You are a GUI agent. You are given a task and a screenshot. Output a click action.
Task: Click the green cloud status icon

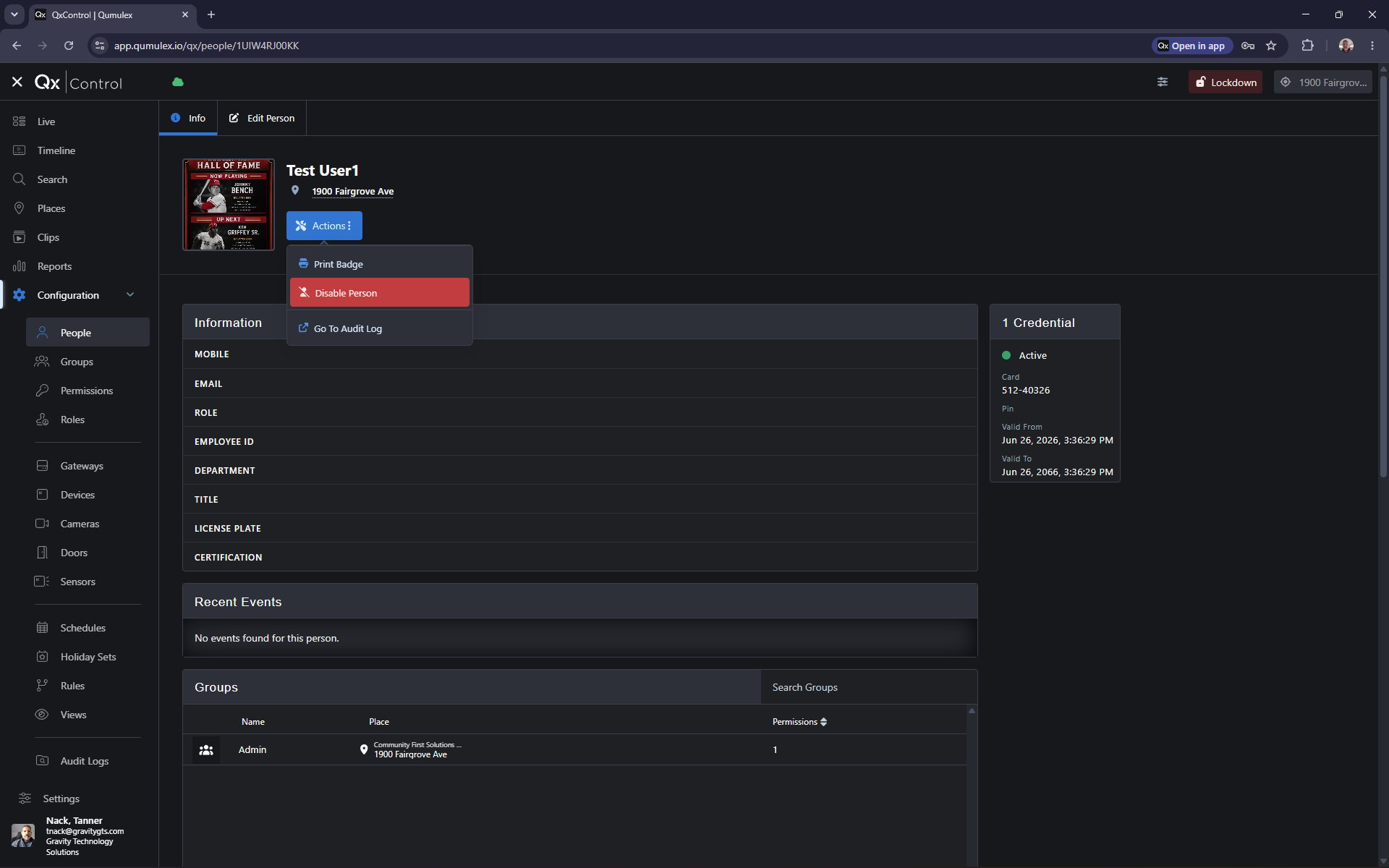tap(178, 82)
